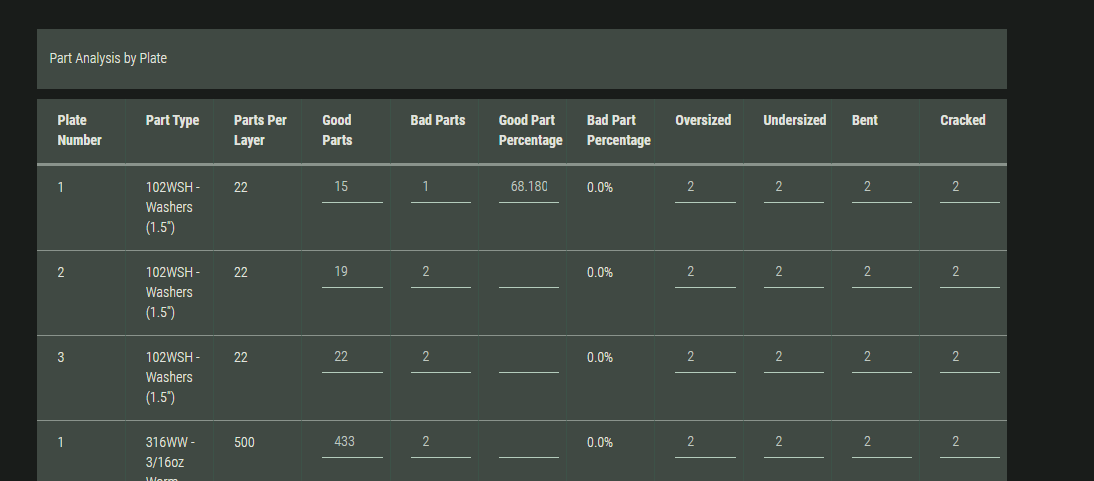Click Oversized field in plate 1 washers row
1094x481 pixels.
(x=705, y=187)
